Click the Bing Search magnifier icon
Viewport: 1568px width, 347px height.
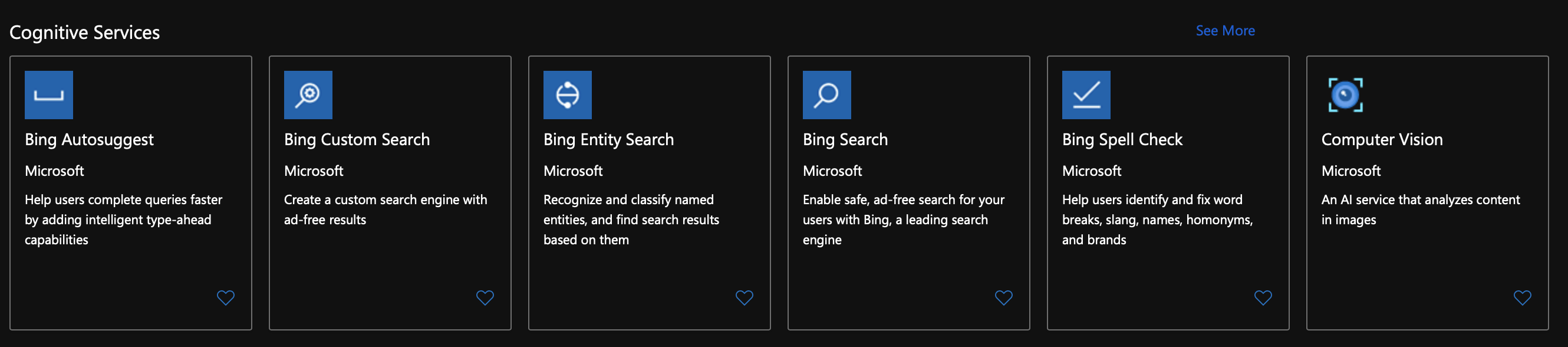(x=826, y=95)
